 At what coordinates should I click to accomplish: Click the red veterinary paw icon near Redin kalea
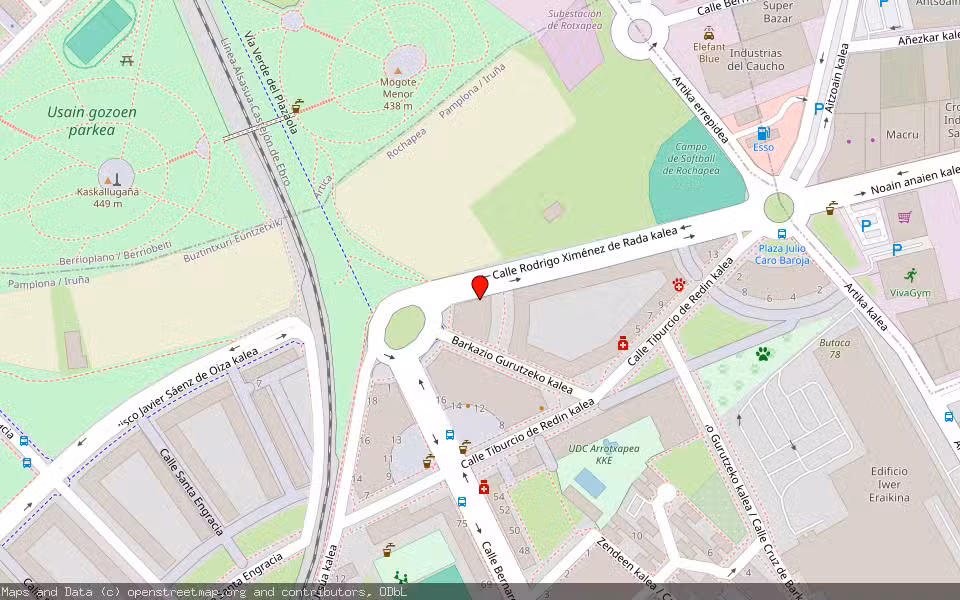click(679, 286)
